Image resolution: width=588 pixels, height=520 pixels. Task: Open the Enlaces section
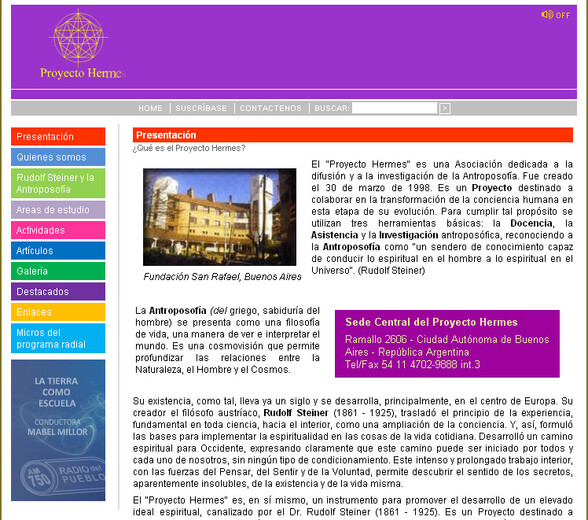point(58,312)
